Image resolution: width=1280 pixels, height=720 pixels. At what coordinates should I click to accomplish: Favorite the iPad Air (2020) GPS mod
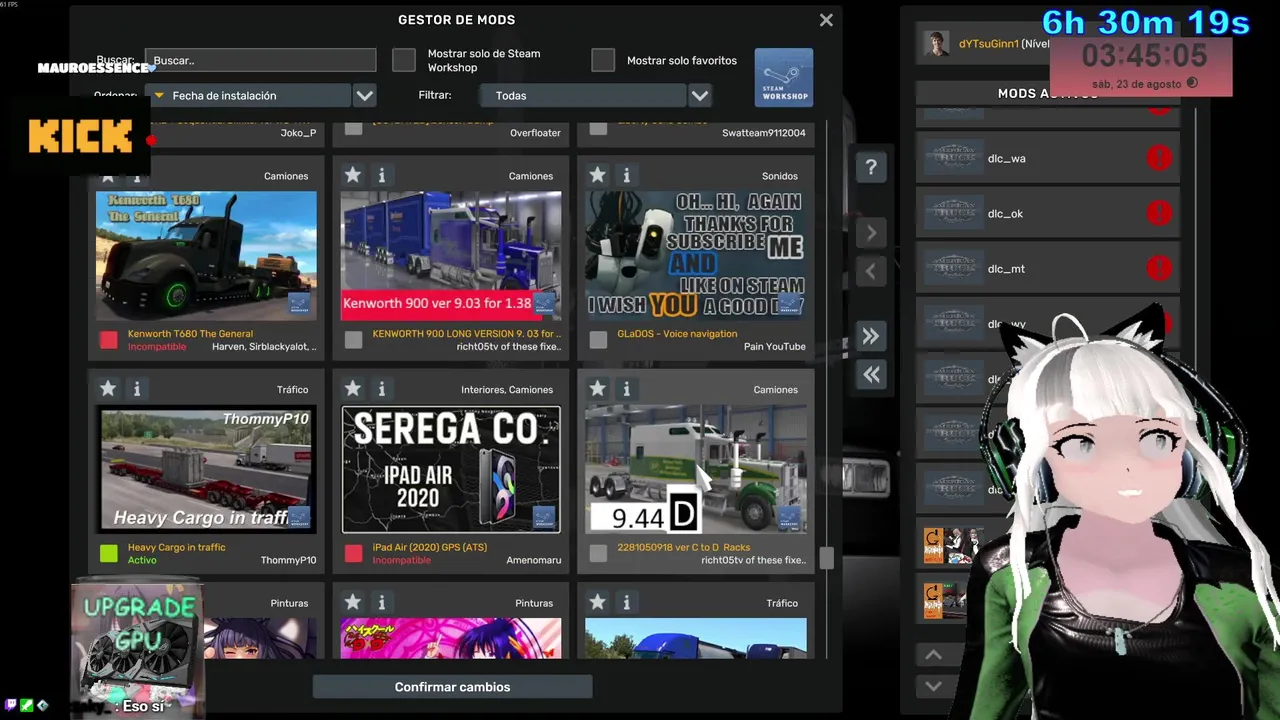[x=352, y=388]
